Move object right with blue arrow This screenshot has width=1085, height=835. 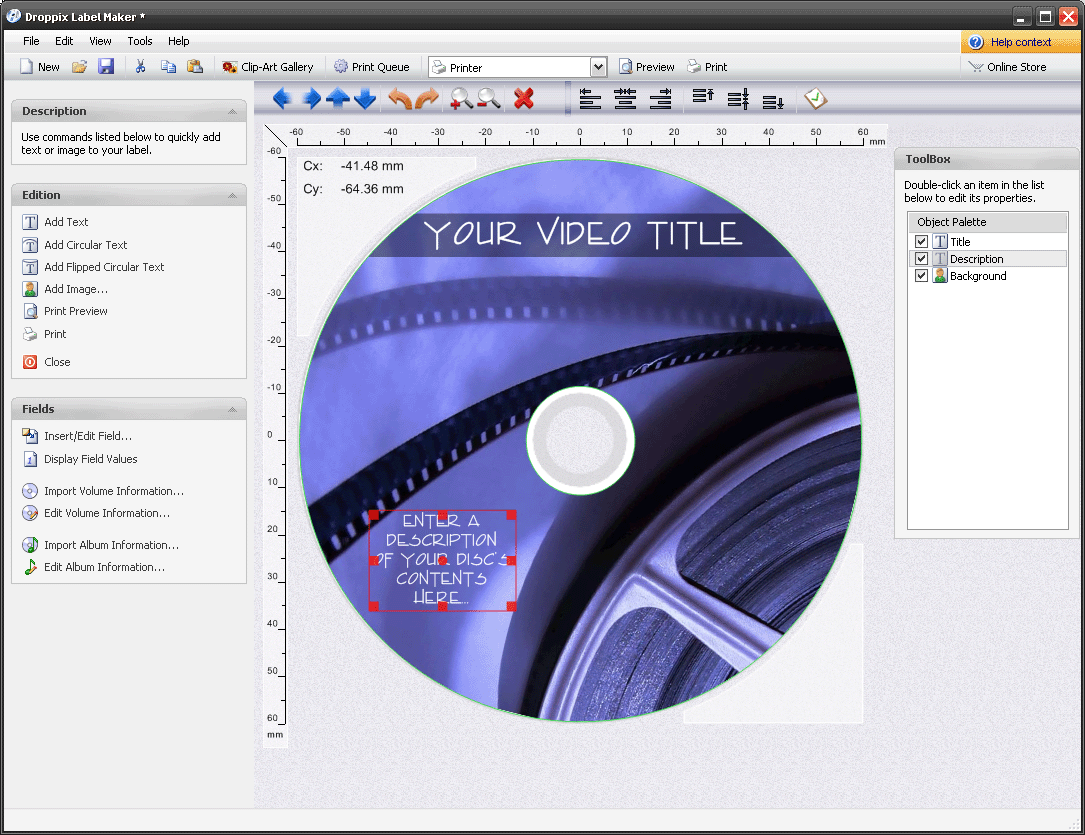(311, 99)
